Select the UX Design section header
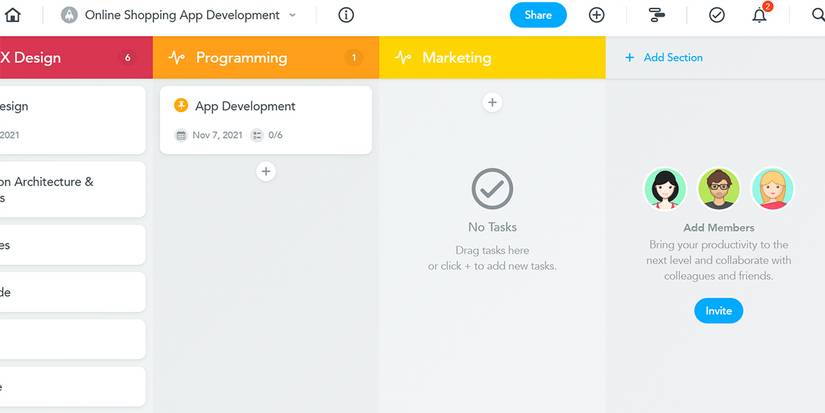This screenshot has height=413, width=825. (x=76, y=57)
